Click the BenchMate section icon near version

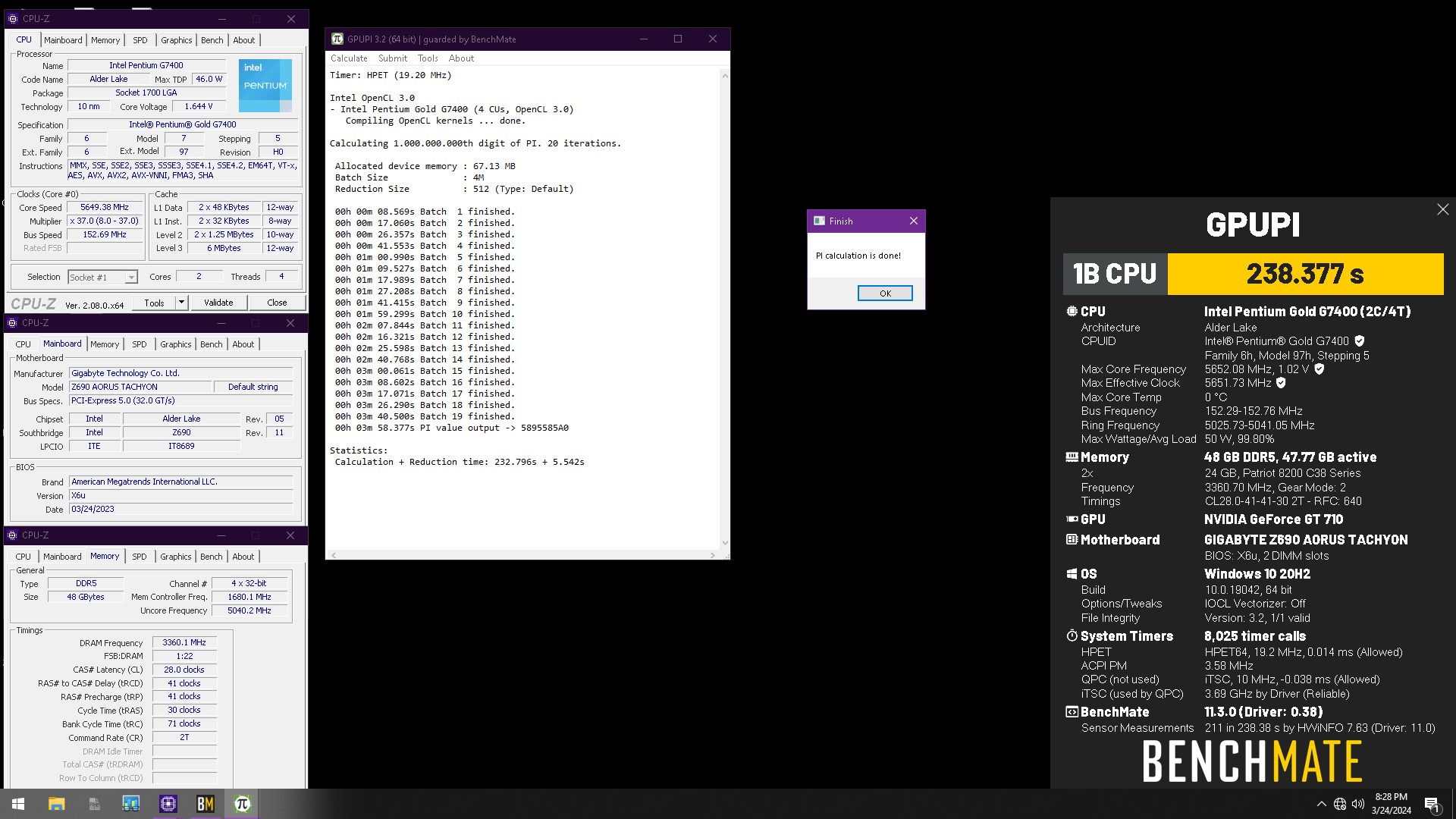pyautogui.click(x=1072, y=712)
